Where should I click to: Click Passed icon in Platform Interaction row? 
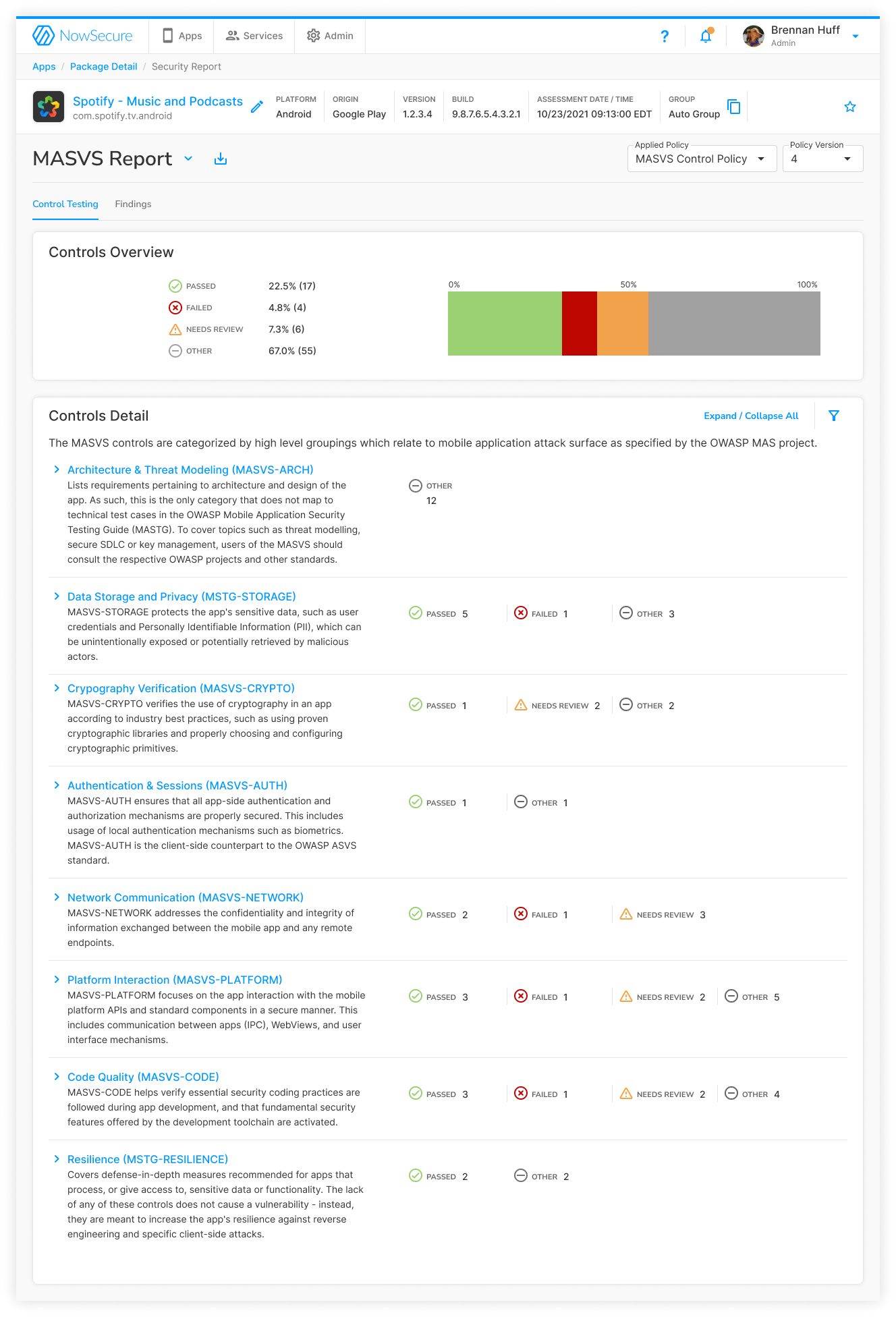[x=416, y=996]
